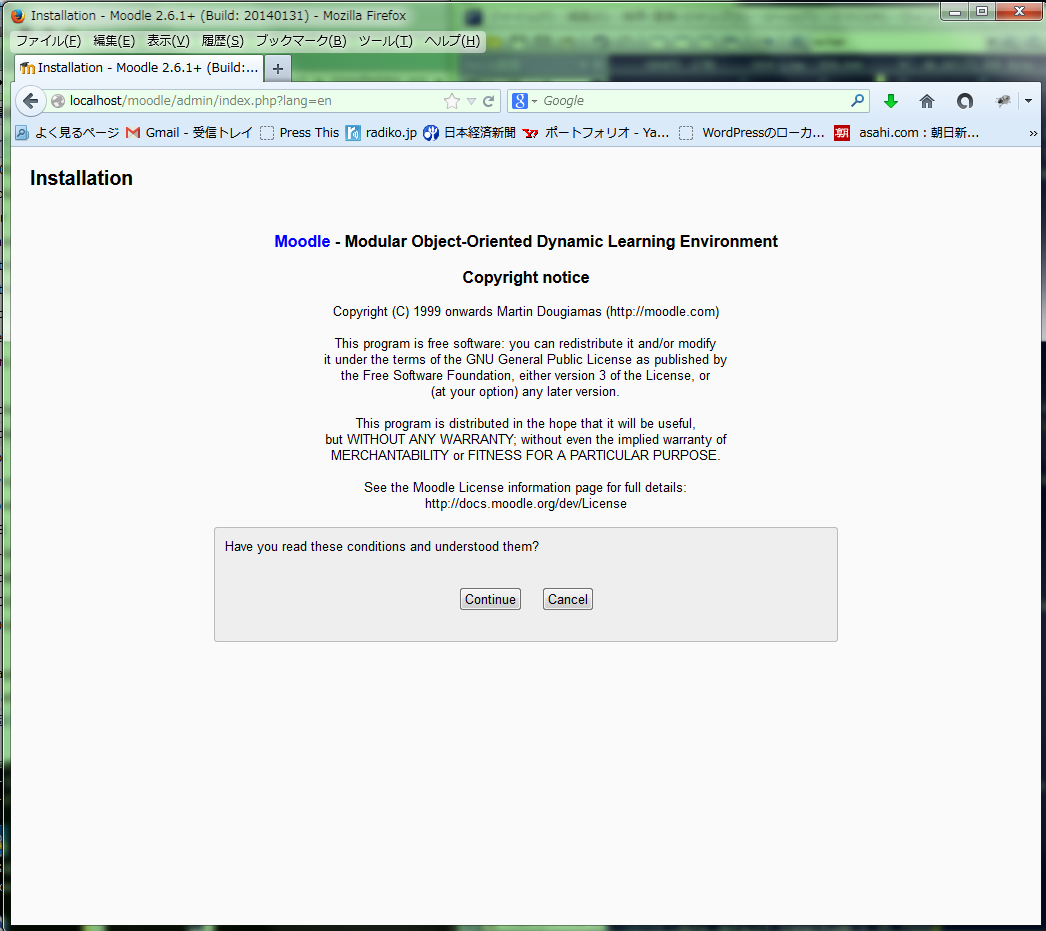Expand the URL history dropdown arrow
Screen dimensions: 1046x931
(x=472, y=101)
